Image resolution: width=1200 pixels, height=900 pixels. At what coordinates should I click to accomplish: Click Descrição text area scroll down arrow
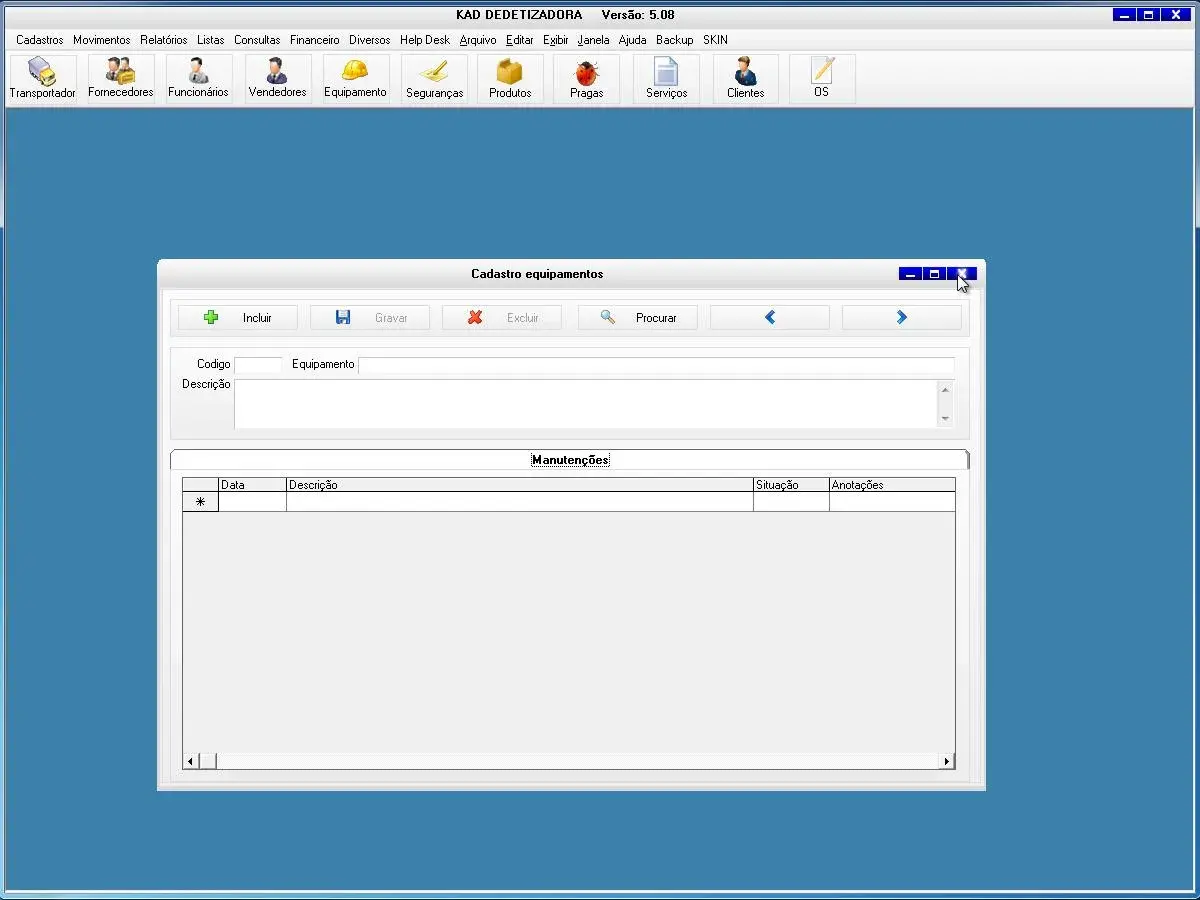(945, 419)
